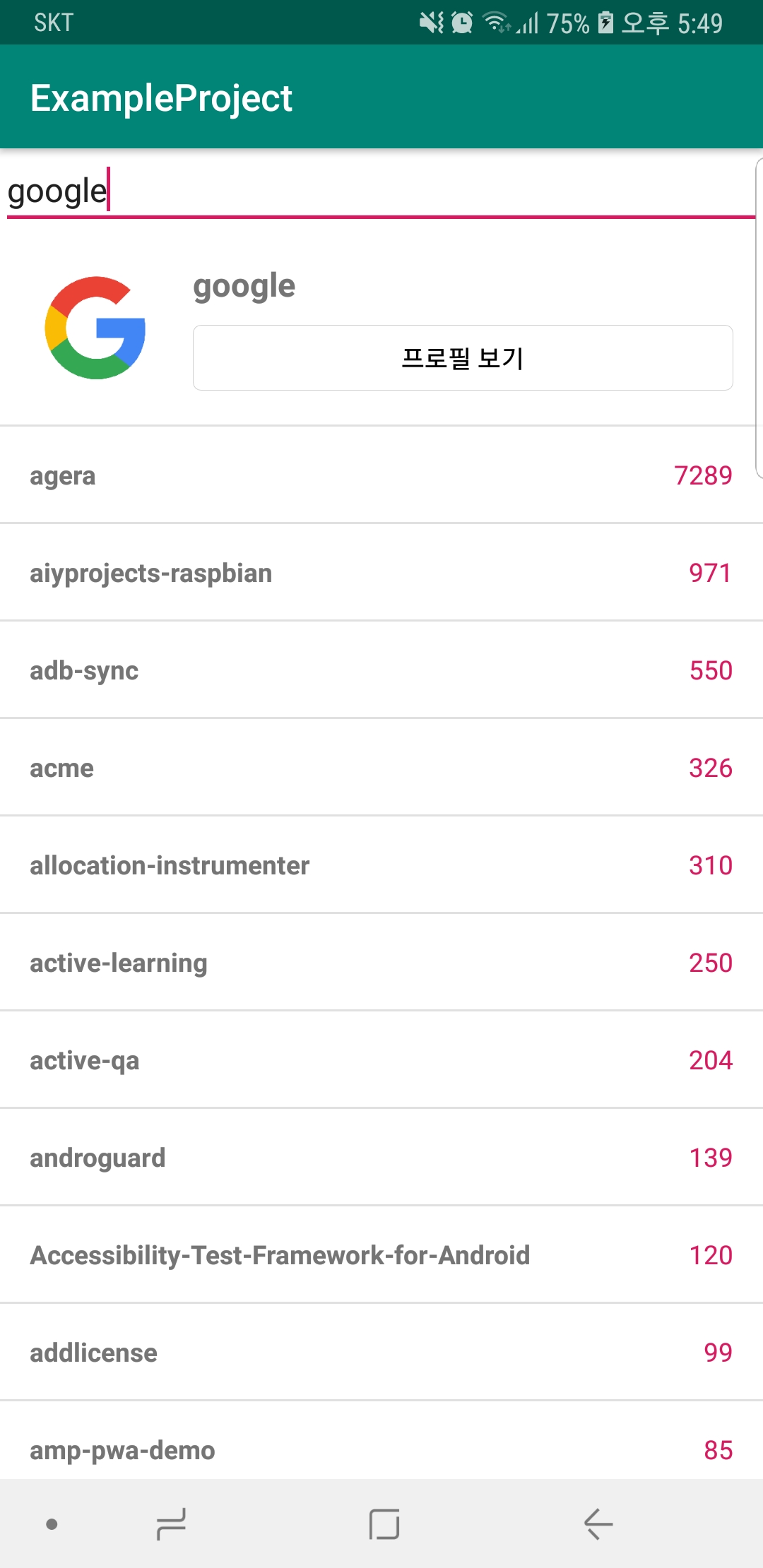Select the allocation-instrumenter repository

(381, 865)
